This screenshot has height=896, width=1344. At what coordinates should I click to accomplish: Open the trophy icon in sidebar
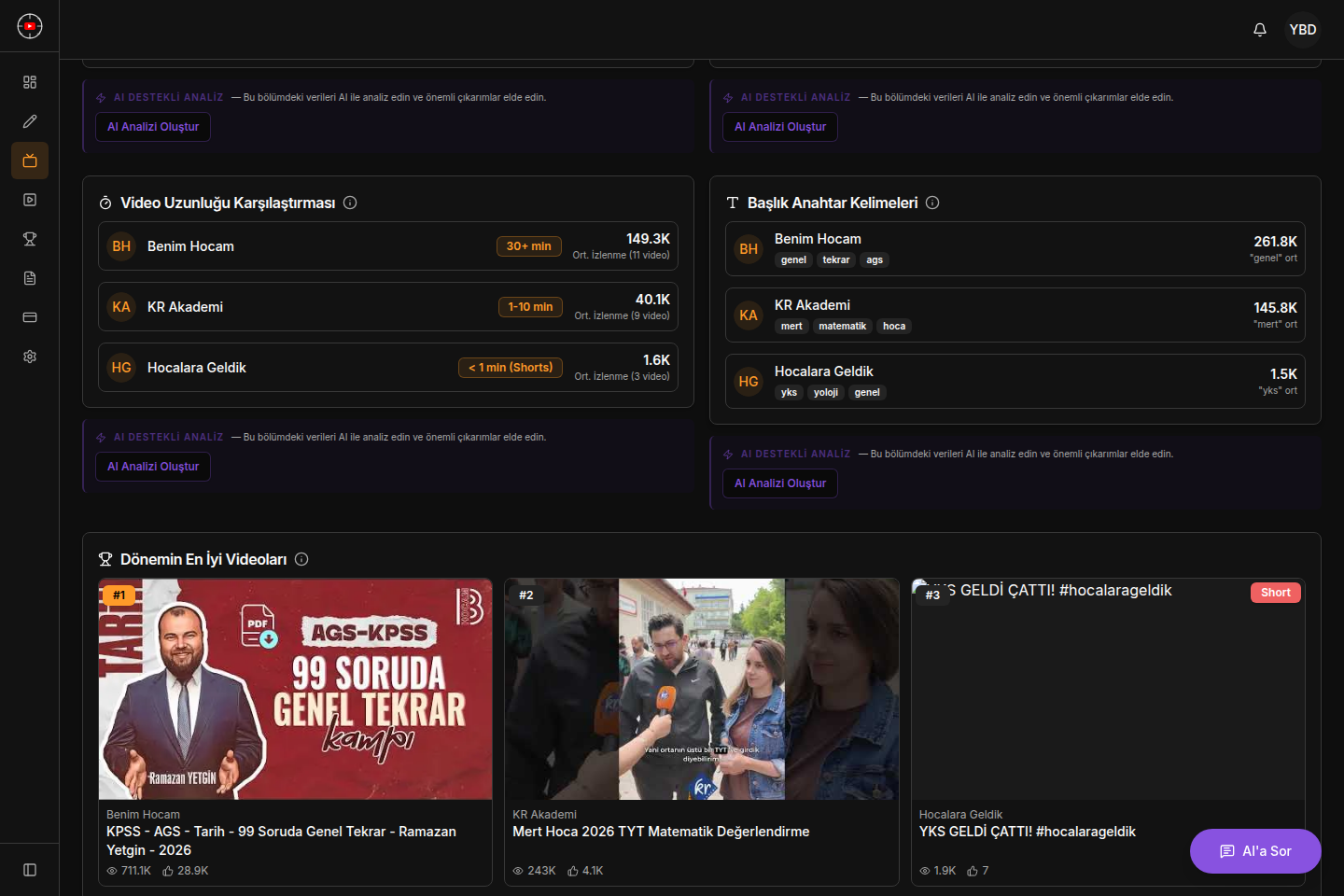30,239
